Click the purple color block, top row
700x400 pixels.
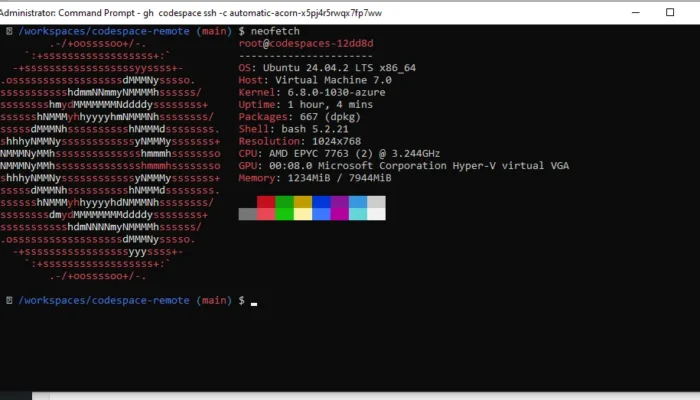pos(339,202)
